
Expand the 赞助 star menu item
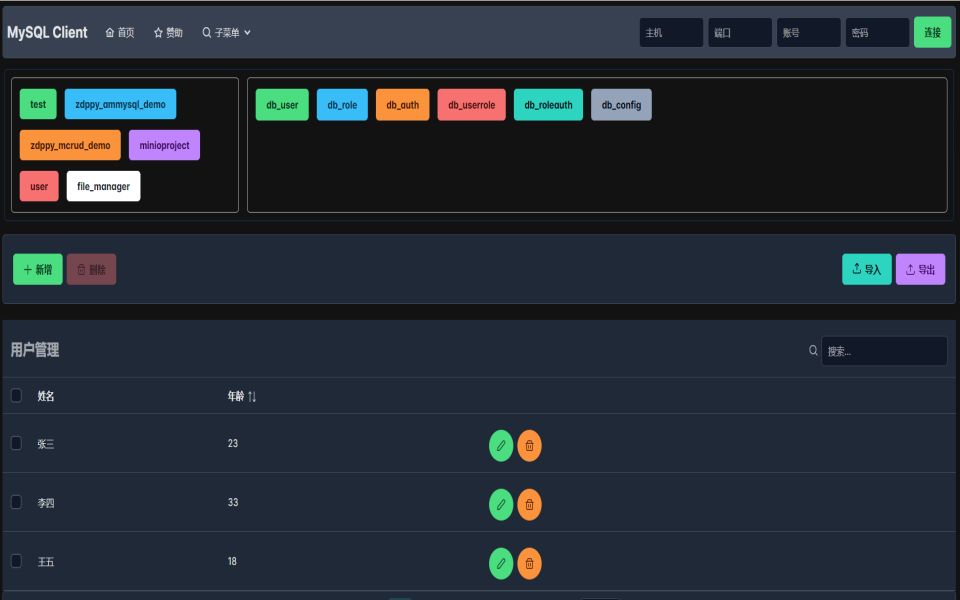(x=160, y=31)
